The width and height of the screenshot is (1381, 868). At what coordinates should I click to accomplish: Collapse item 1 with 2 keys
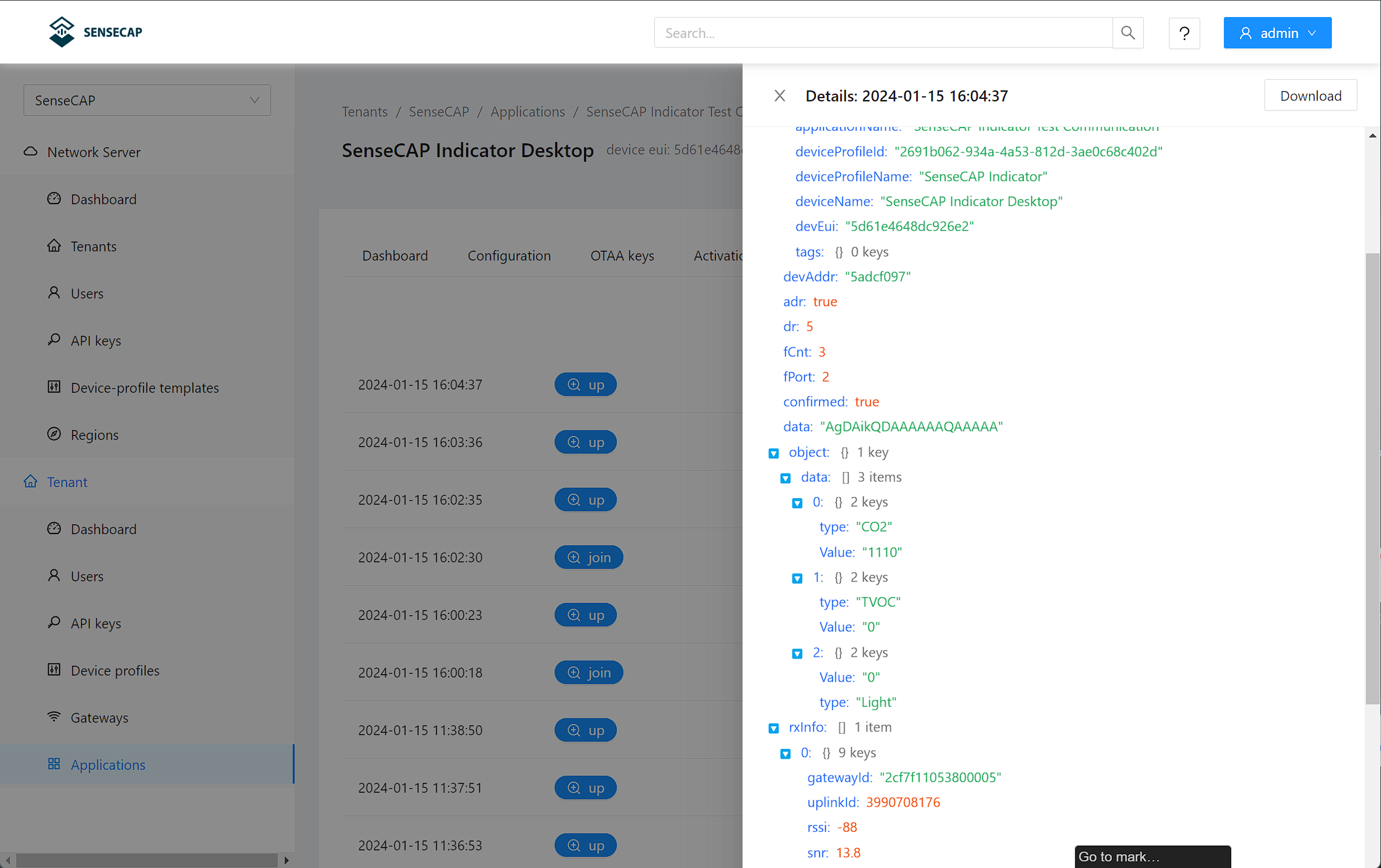click(x=797, y=578)
